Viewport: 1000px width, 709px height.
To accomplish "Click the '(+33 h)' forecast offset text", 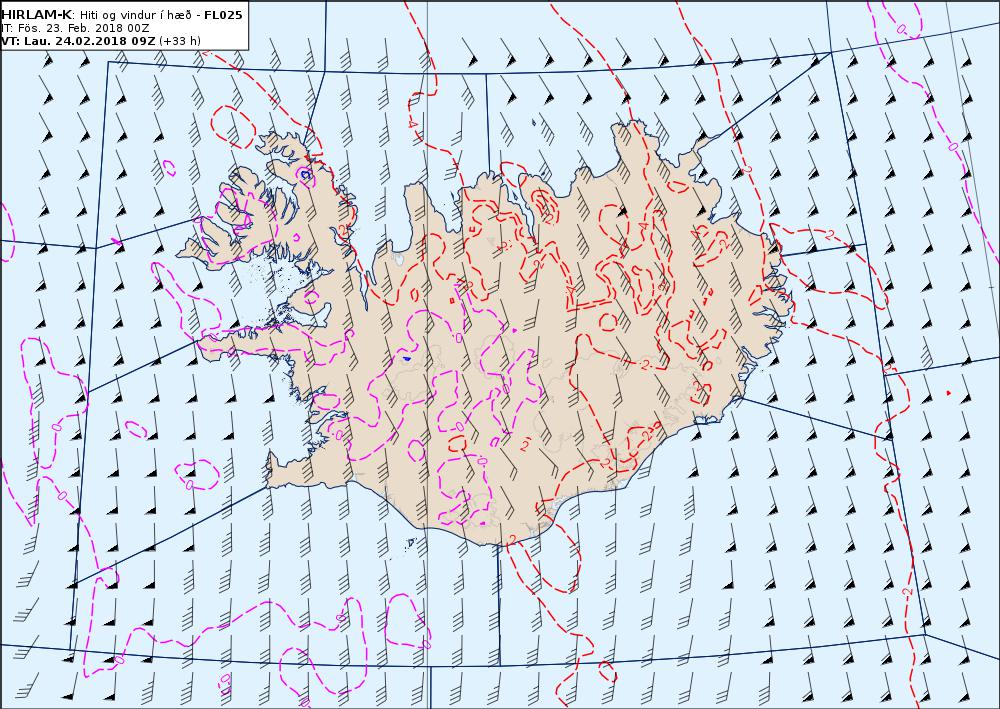I will 180,41.
